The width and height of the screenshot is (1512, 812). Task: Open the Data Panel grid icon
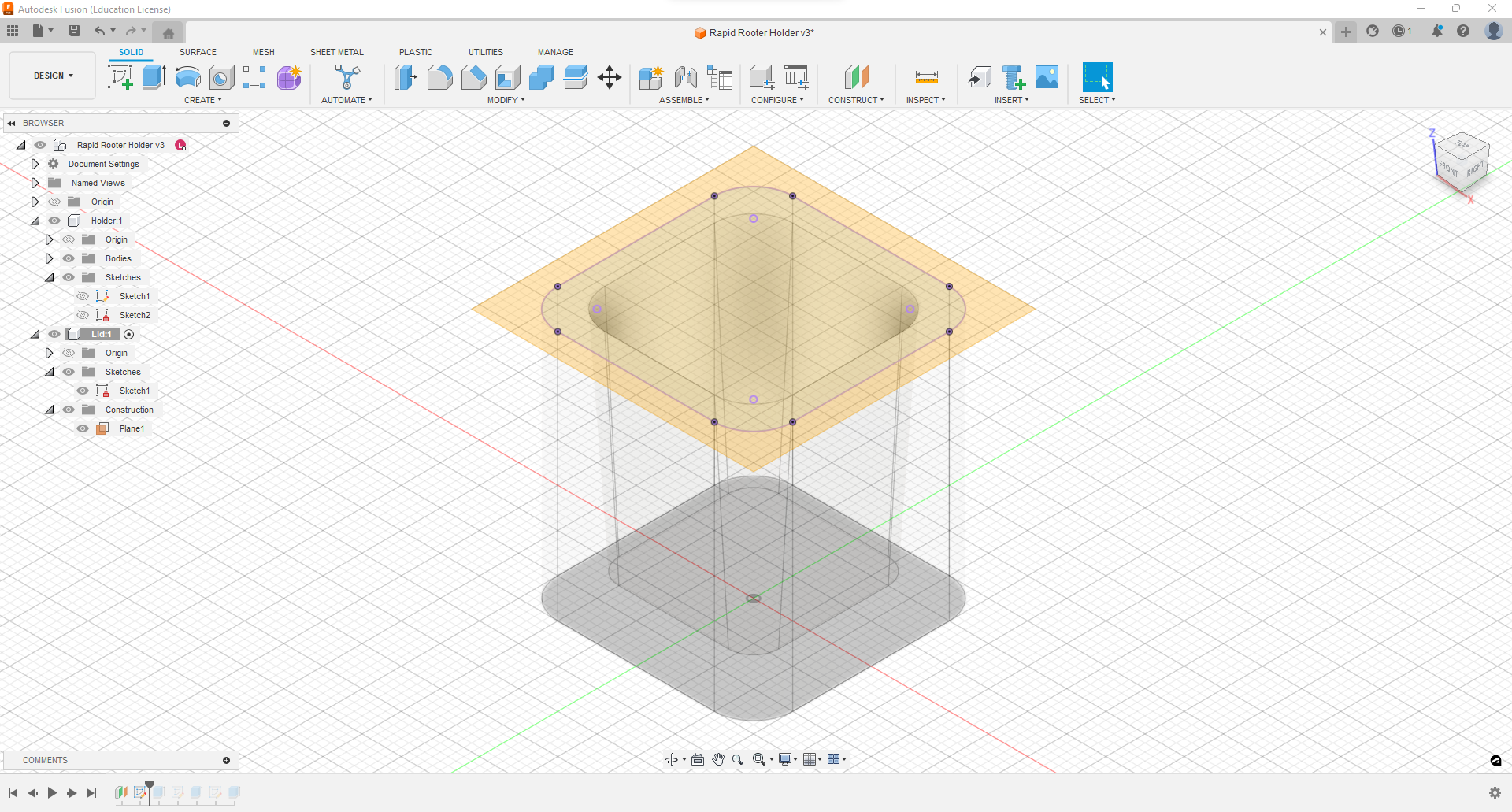pyautogui.click(x=13, y=31)
